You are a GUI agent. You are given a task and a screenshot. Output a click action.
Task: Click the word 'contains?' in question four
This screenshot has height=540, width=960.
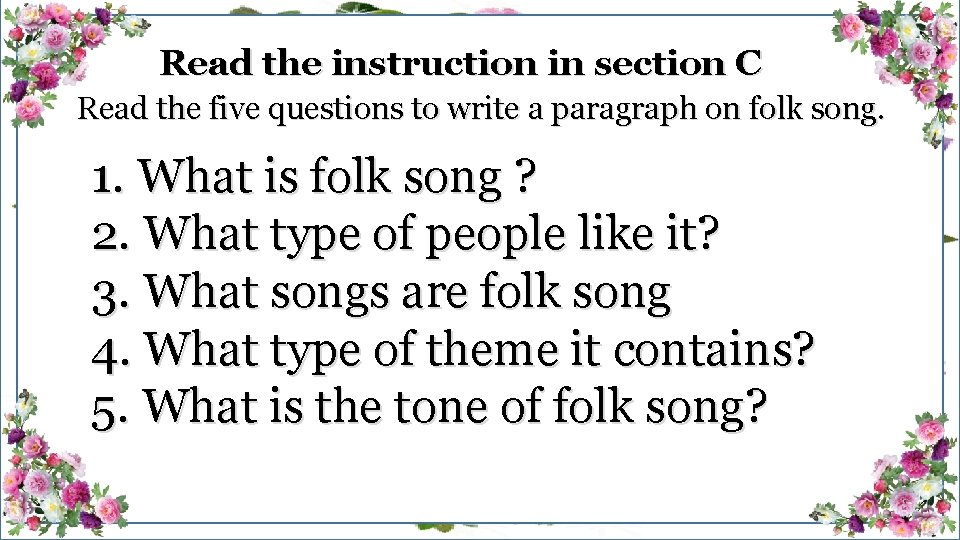[x=714, y=351]
